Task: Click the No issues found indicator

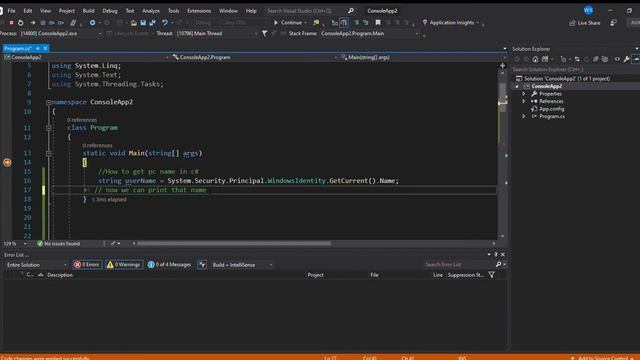Action: (x=58, y=244)
